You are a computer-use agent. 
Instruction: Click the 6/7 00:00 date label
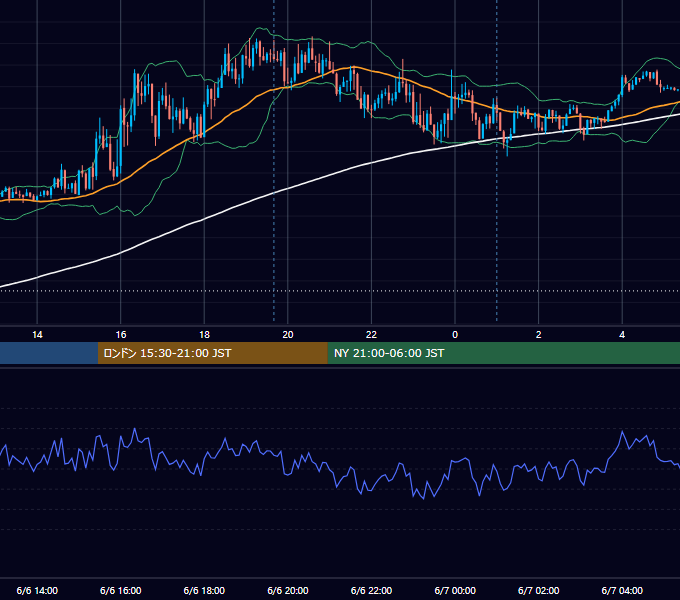point(455,590)
